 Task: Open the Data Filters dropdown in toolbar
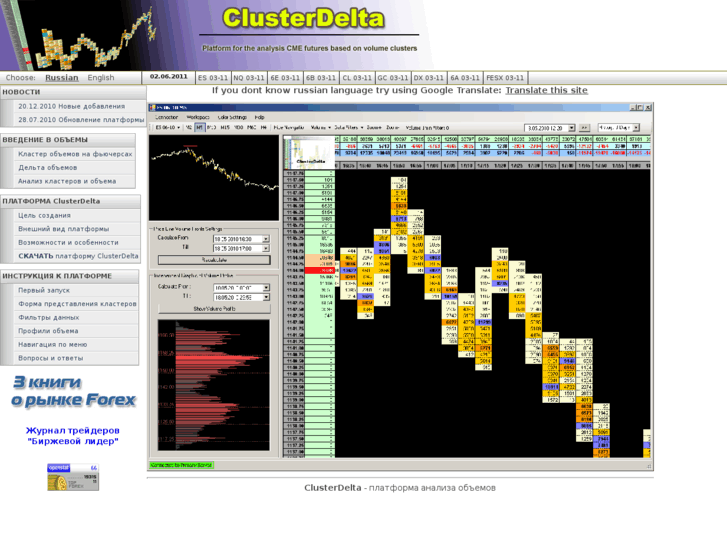349,127
